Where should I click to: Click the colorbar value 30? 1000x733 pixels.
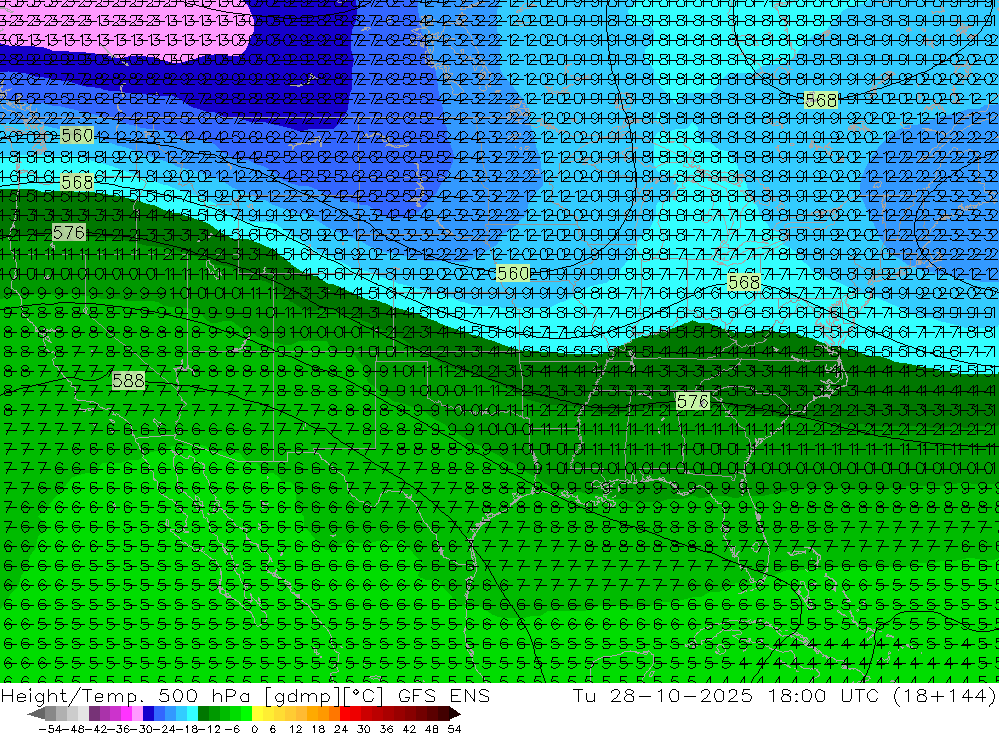tap(364, 729)
